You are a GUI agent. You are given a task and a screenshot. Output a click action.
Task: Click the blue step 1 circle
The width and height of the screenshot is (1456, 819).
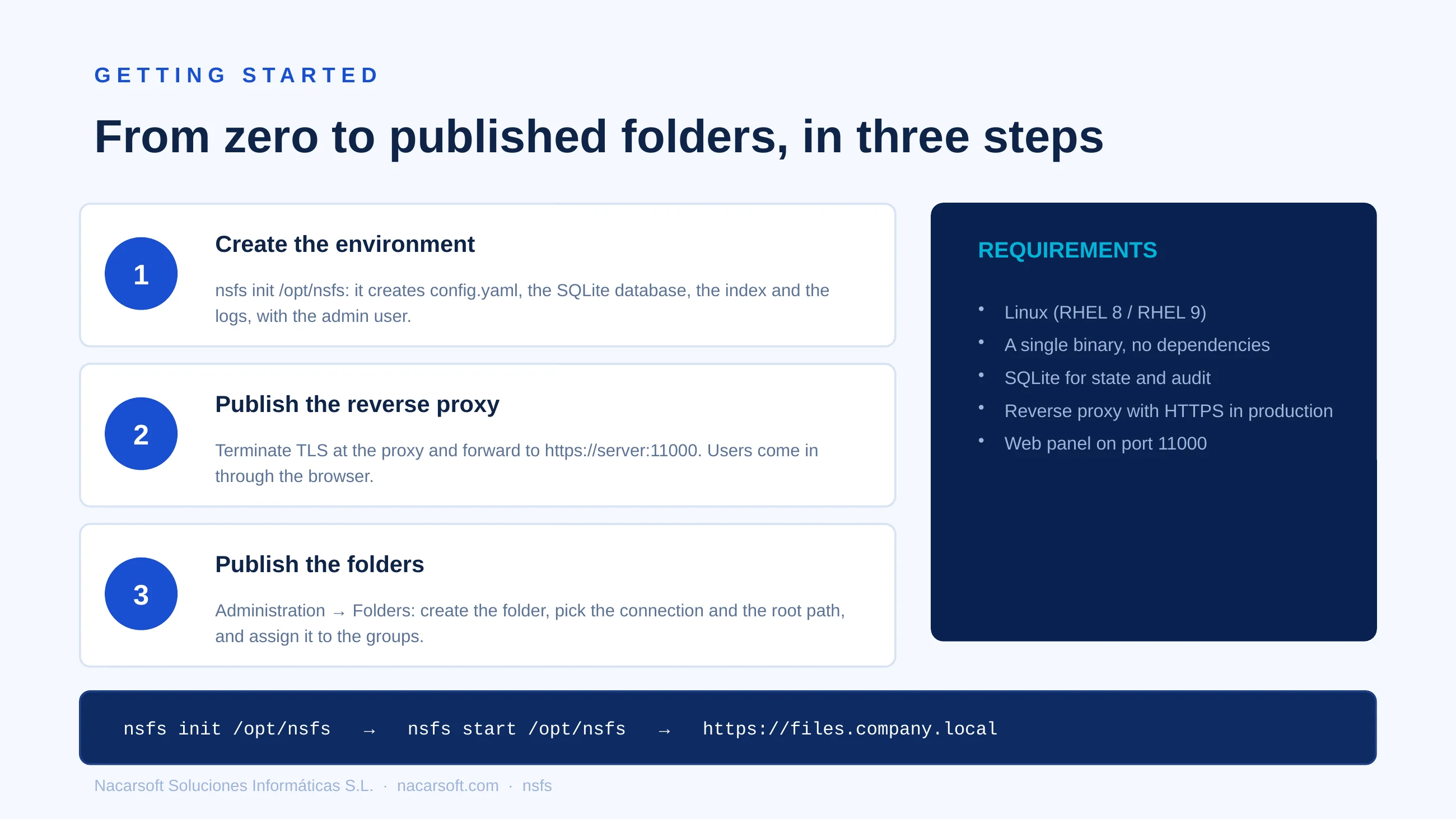coord(141,274)
